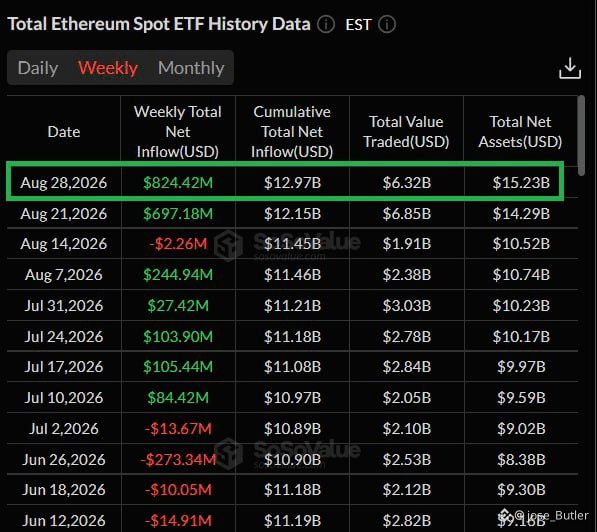Viewport: 597px width, 532px height.
Task: Select the Jul 2,2026 date cell
Action: [x=64, y=429]
